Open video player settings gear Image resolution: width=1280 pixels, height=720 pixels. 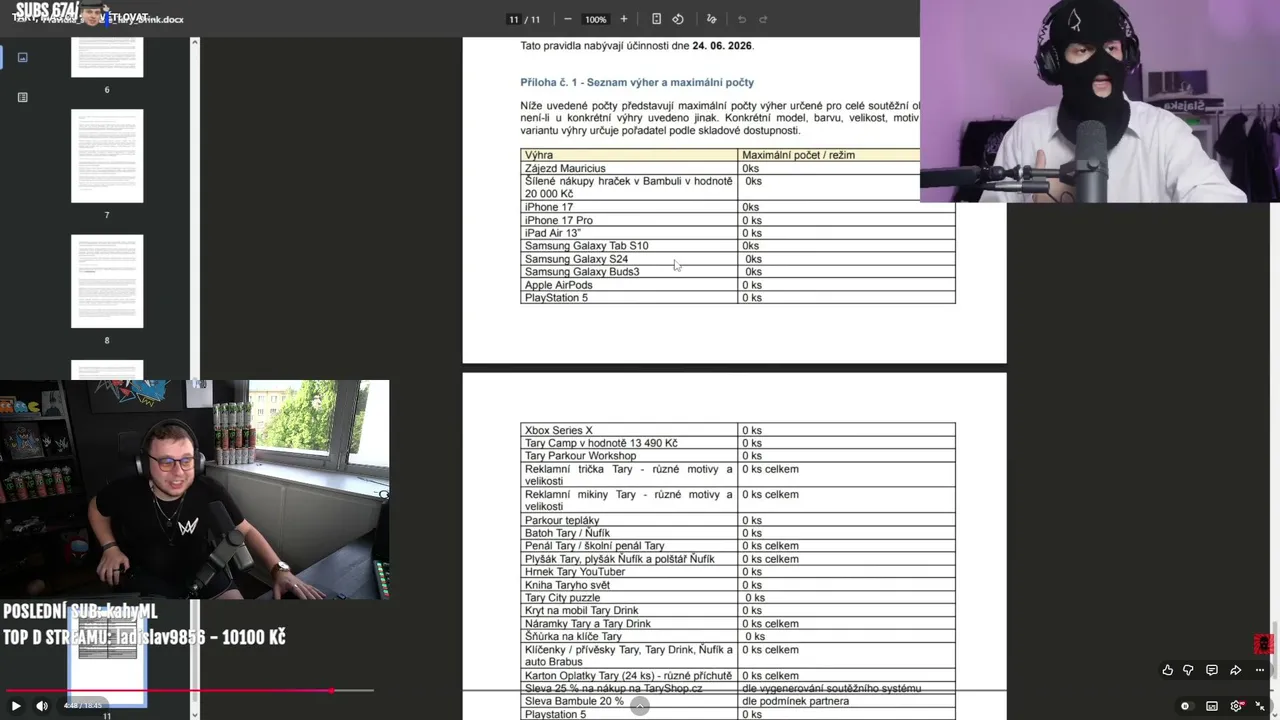click(1237, 706)
